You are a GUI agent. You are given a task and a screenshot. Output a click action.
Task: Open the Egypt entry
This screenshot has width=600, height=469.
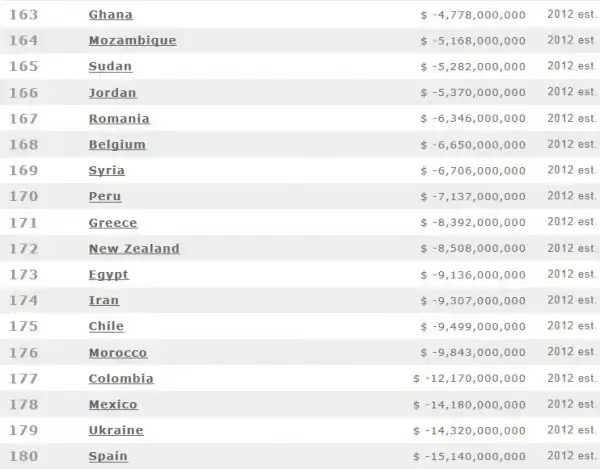(108, 275)
